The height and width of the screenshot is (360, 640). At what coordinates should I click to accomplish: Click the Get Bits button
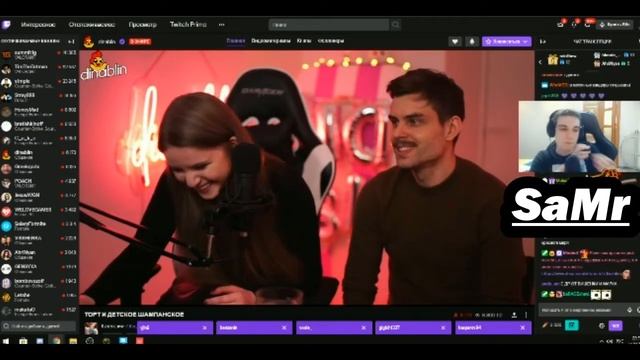(x=615, y=25)
